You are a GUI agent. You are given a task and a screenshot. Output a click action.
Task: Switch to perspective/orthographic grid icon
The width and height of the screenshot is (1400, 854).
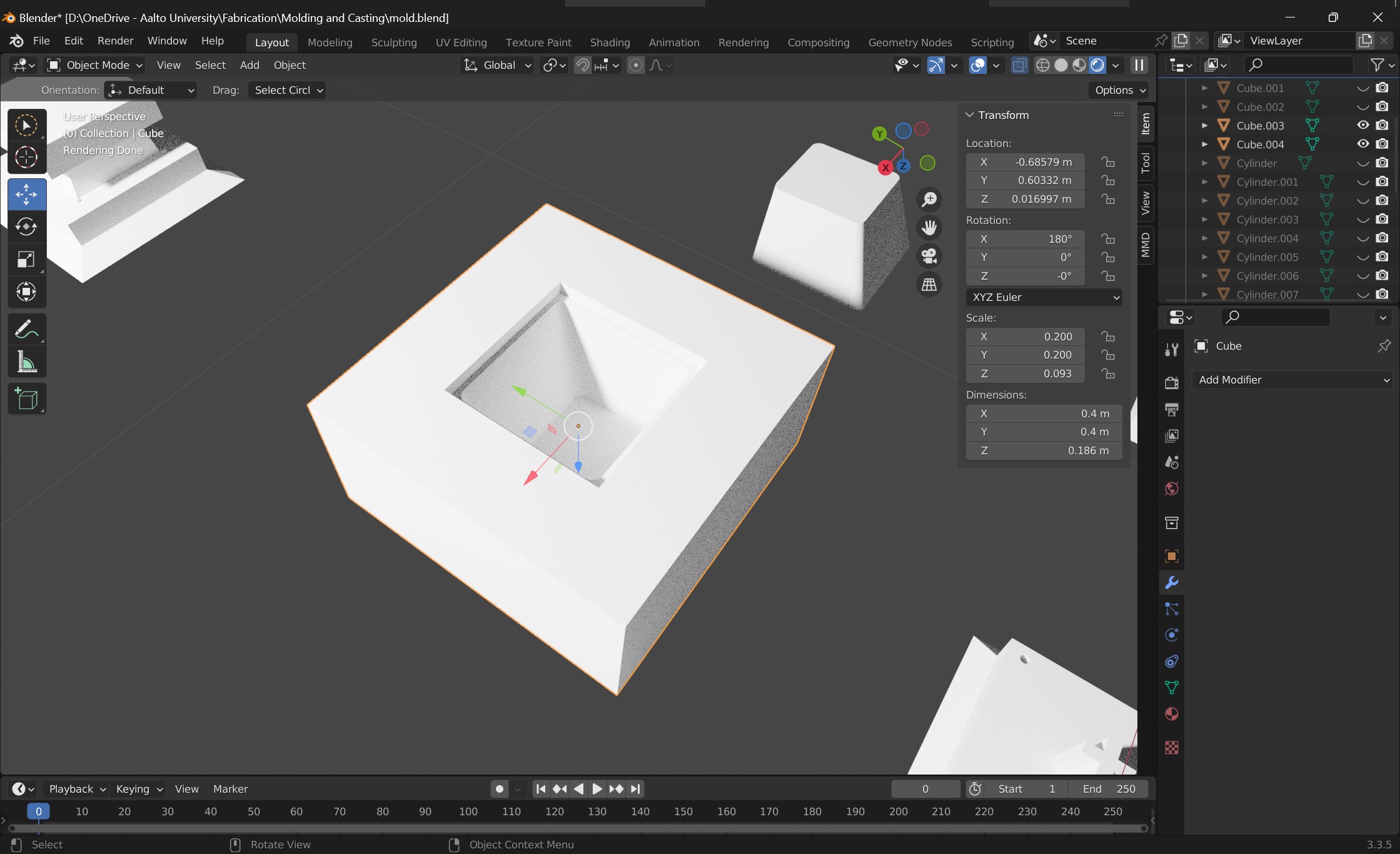(x=929, y=284)
